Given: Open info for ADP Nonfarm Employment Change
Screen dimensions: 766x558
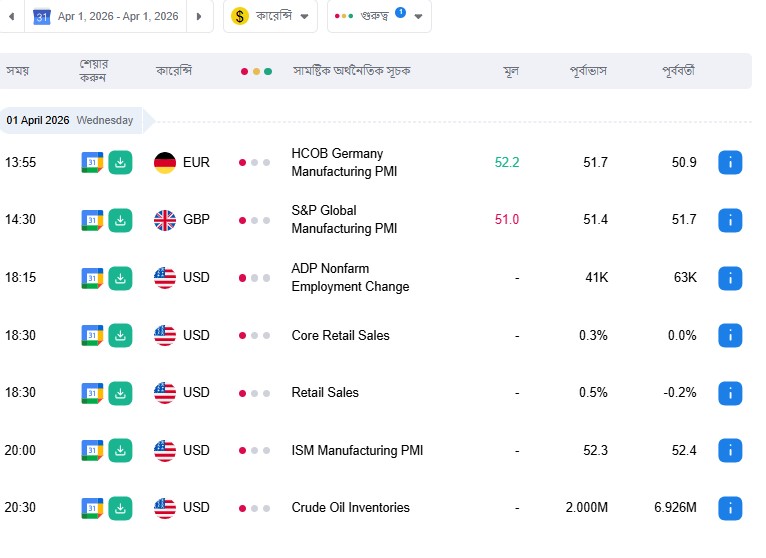Looking at the screenshot, I should click(730, 277).
